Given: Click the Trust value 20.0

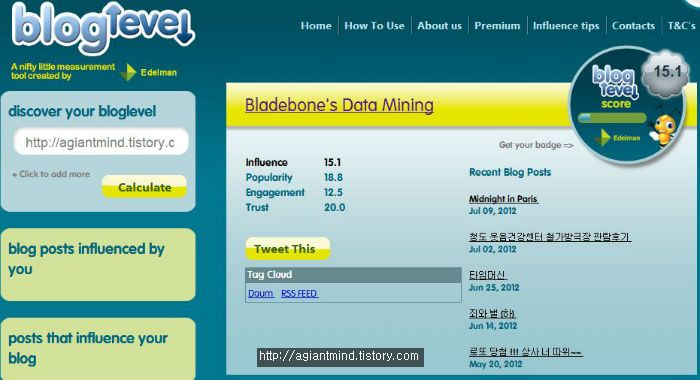Looking at the screenshot, I should pyautogui.click(x=335, y=207).
